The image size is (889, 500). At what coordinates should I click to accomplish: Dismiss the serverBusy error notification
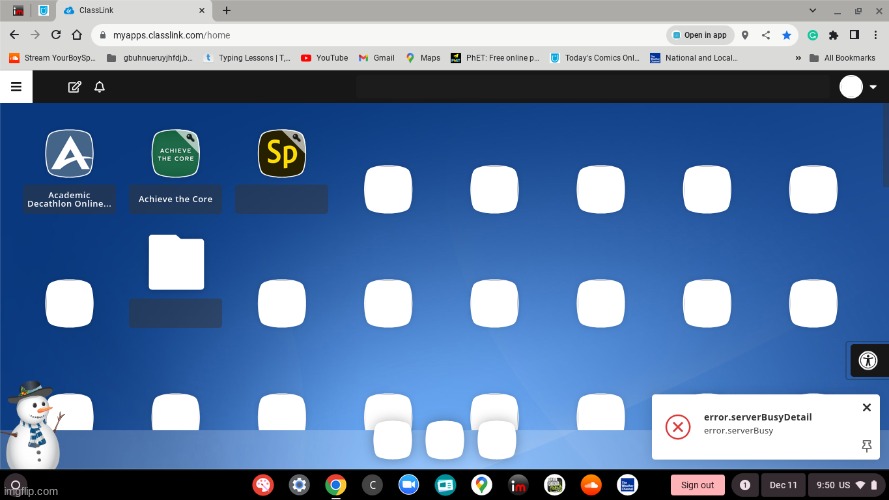pos(866,407)
